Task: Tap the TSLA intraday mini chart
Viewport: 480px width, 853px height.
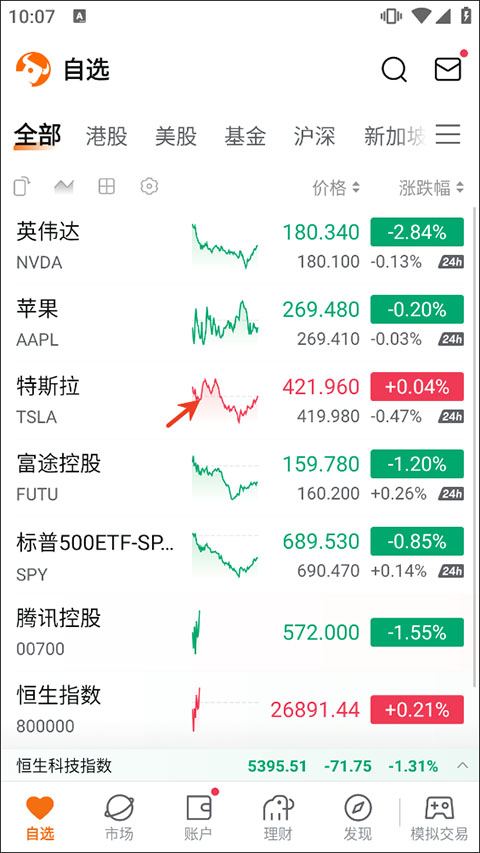Action: [225, 401]
